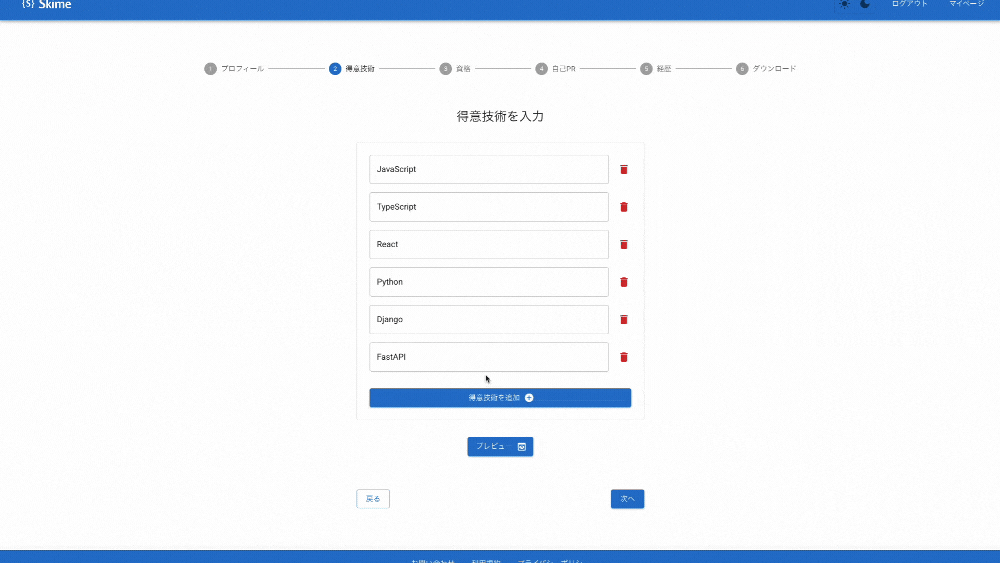Focus the JavaScript input field
Screen dimensions: 1000x563
coord(489,170)
